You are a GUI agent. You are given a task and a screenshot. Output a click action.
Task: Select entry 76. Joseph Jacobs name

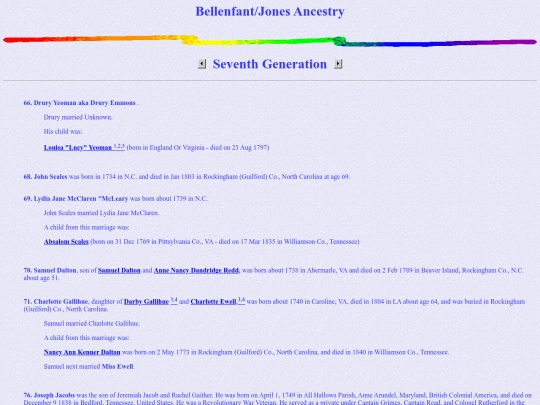pos(49,395)
